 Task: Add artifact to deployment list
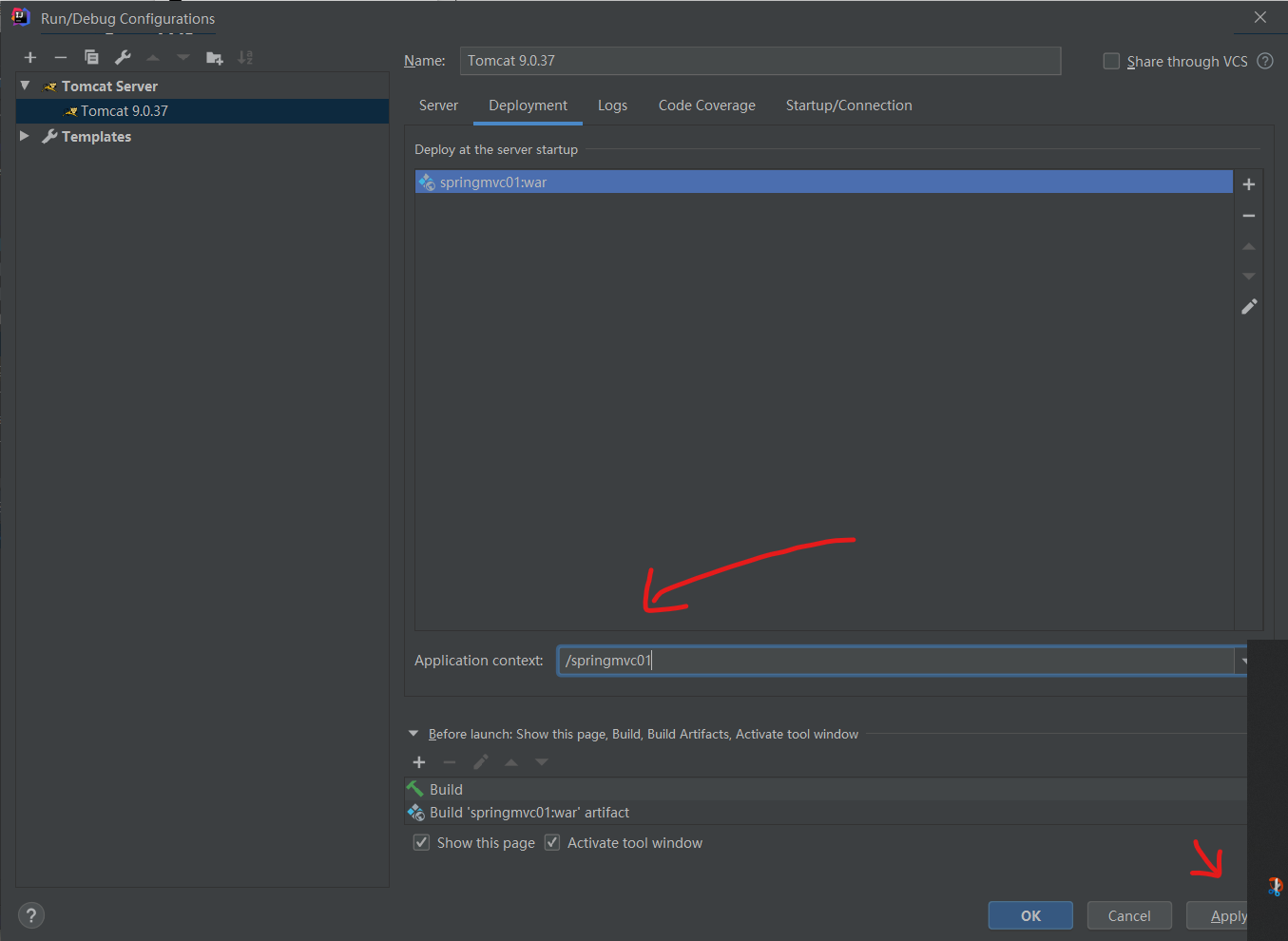(x=1249, y=184)
